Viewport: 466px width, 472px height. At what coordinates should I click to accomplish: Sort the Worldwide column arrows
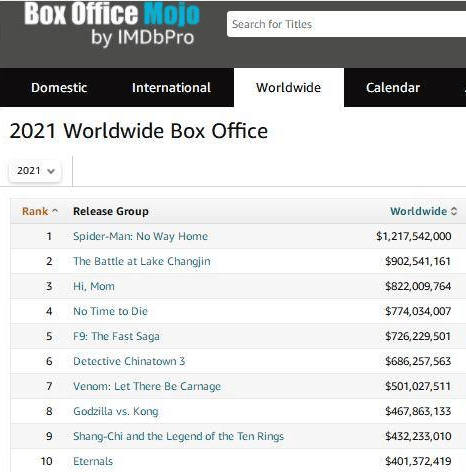454,211
